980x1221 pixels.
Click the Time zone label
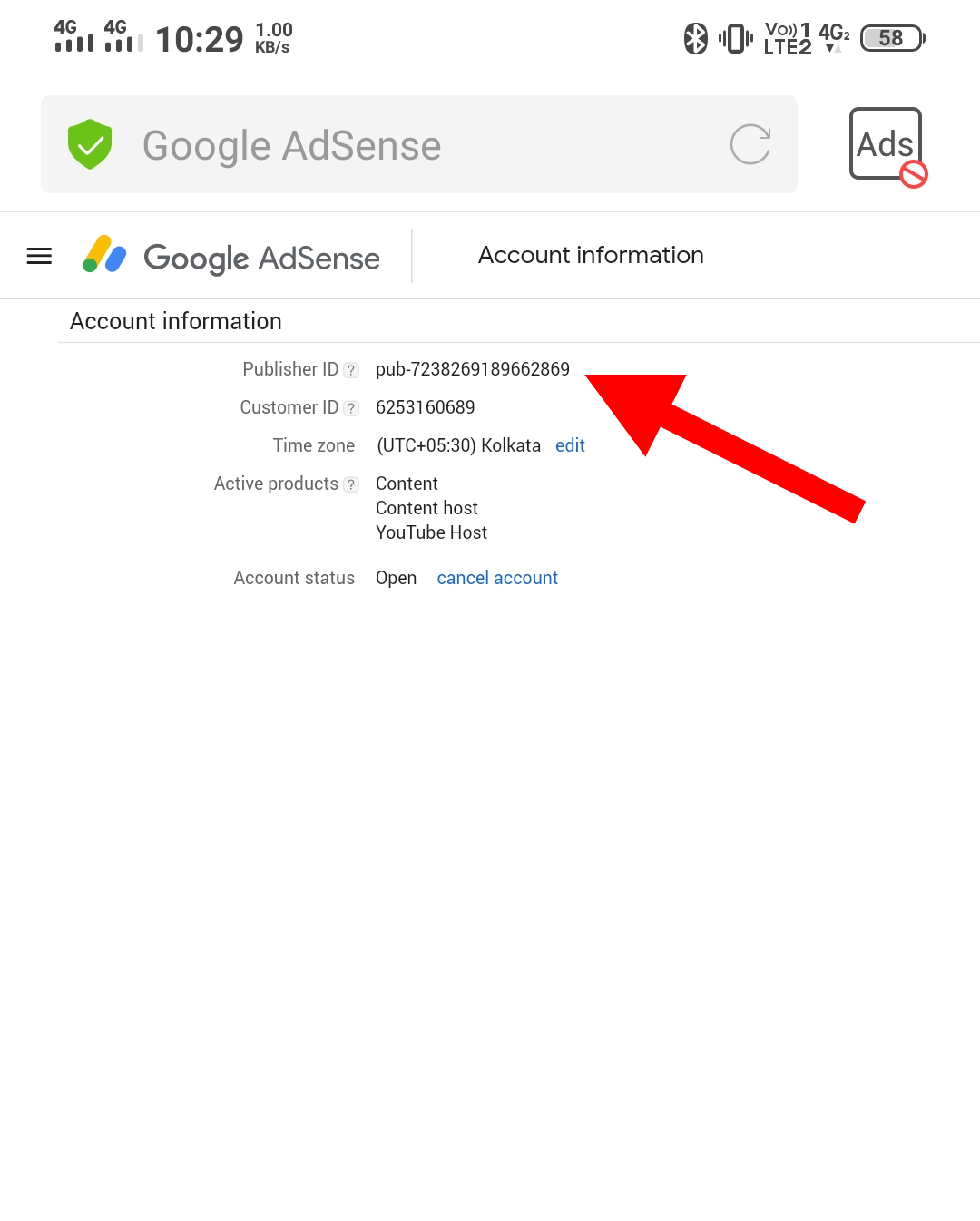[314, 445]
